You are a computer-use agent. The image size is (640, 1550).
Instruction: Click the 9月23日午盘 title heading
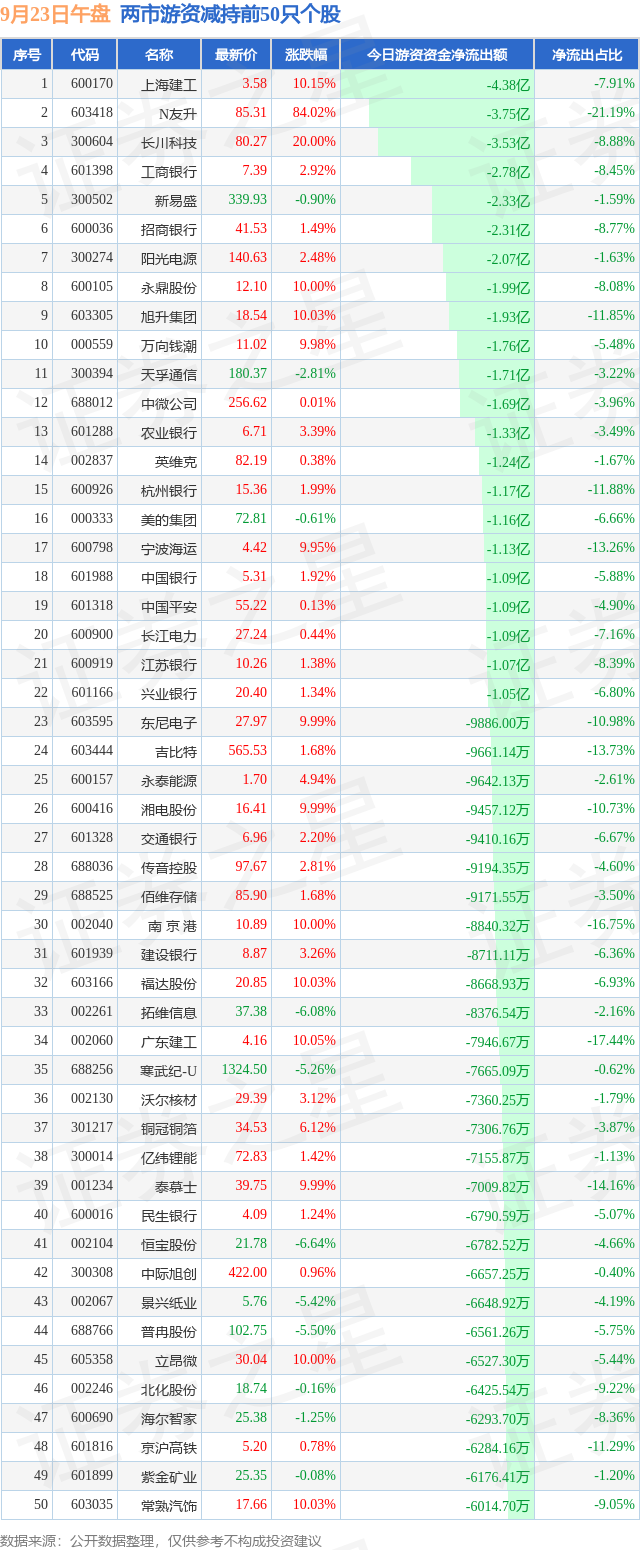[x=56, y=15]
